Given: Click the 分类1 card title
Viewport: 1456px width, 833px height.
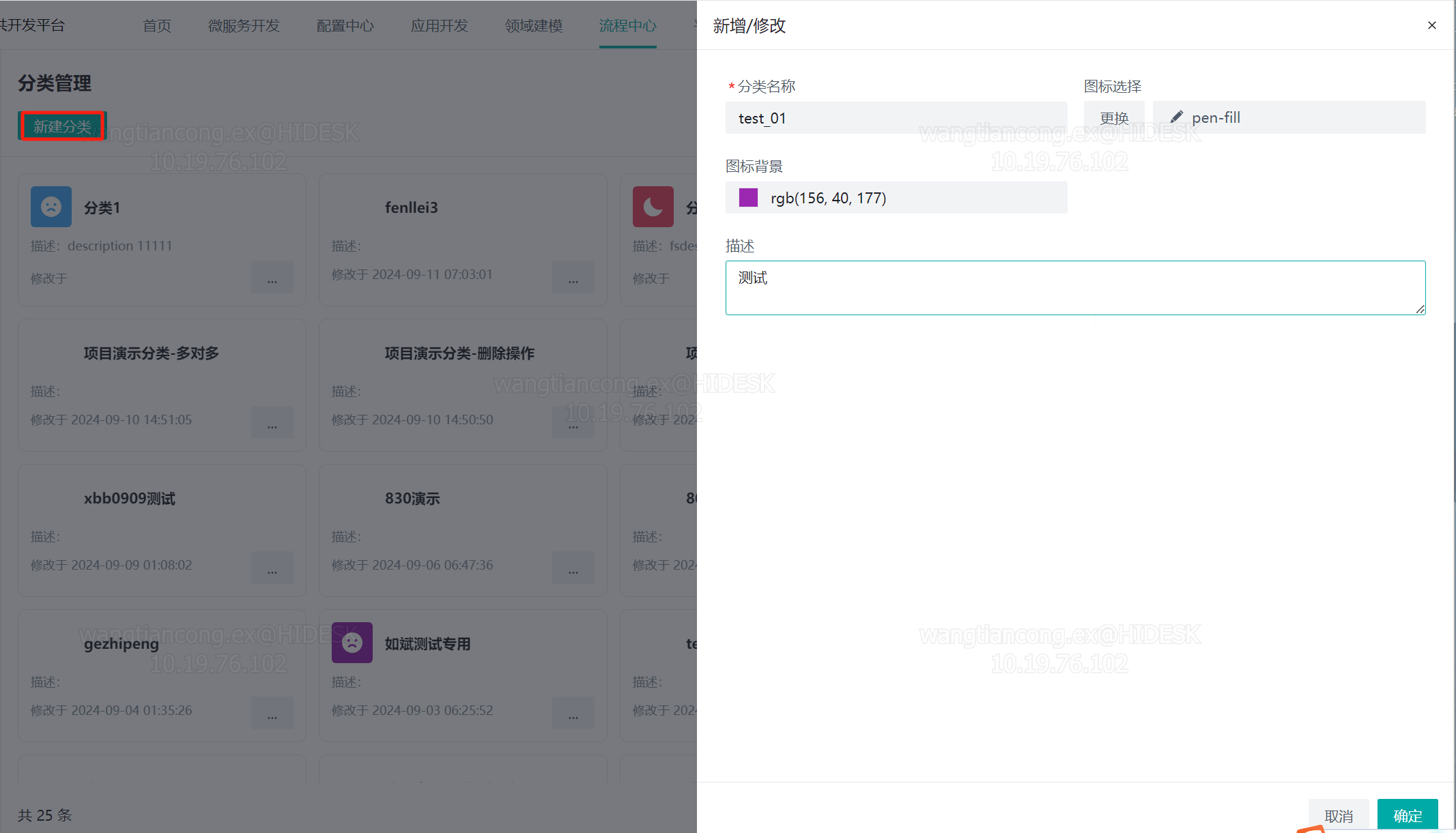Looking at the screenshot, I should tap(102, 207).
